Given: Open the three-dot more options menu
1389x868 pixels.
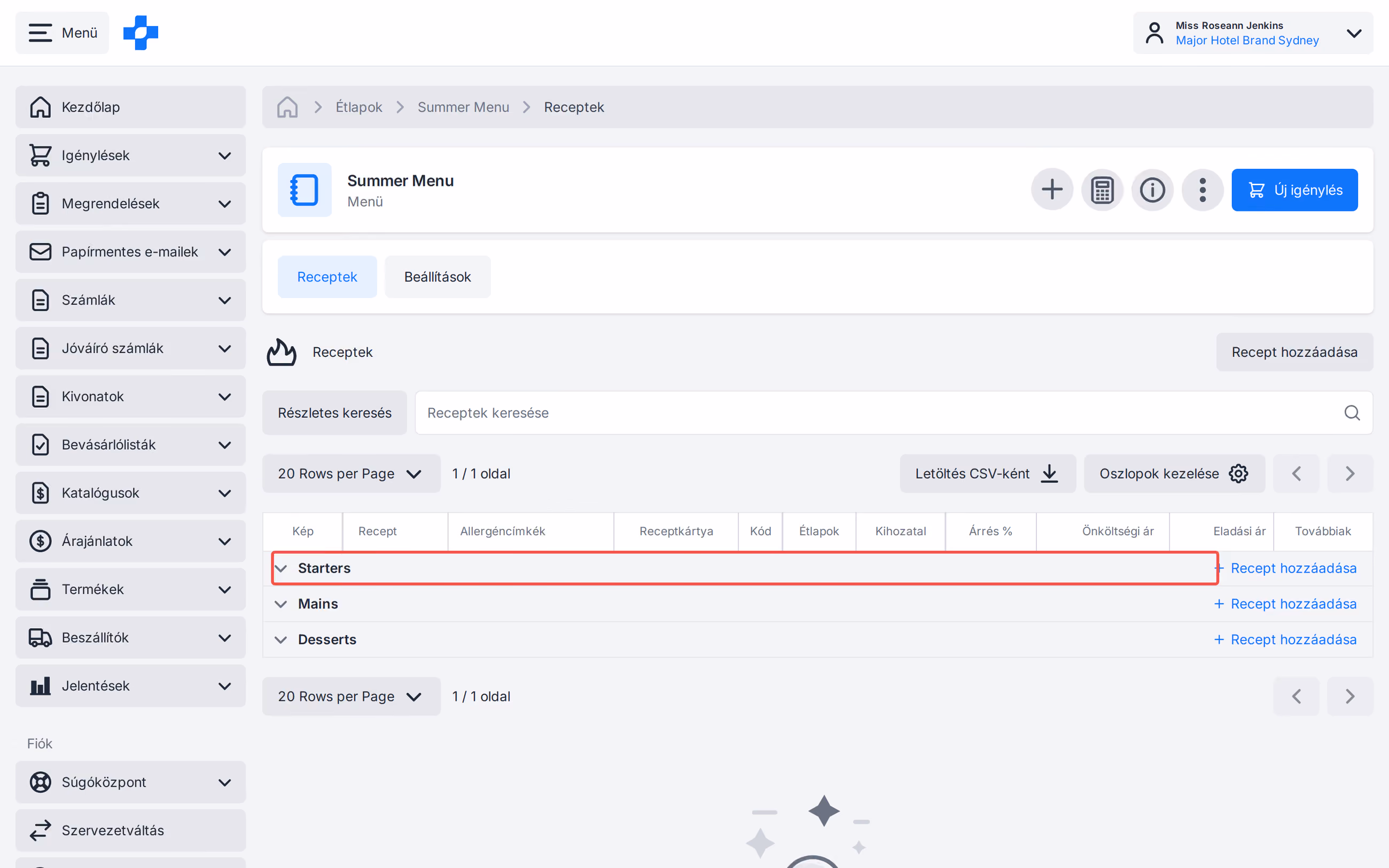Looking at the screenshot, I should point(1203,190).
